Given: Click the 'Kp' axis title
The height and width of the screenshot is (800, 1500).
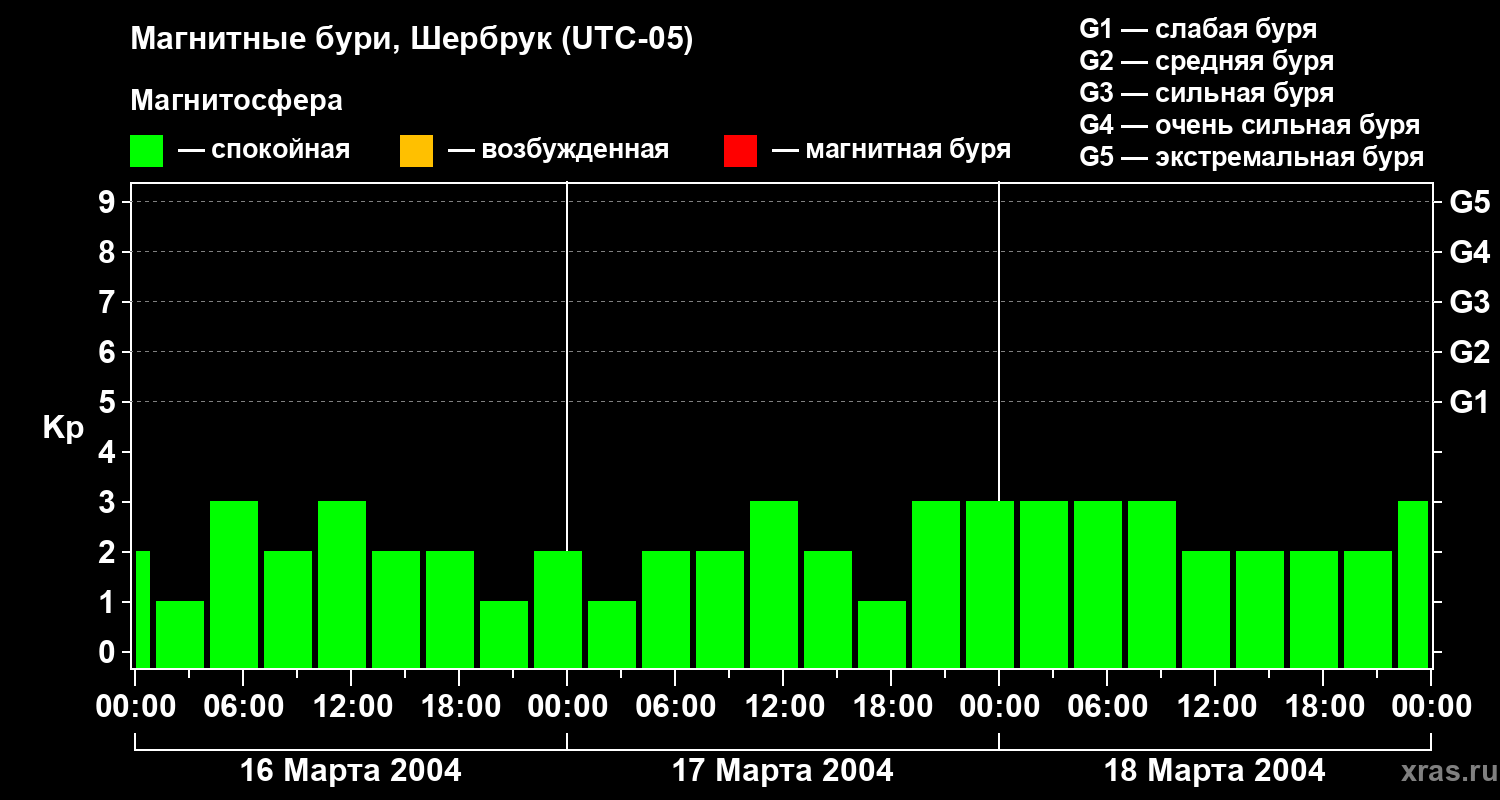Looking at the screenshot, I should (x=63, y=428).
